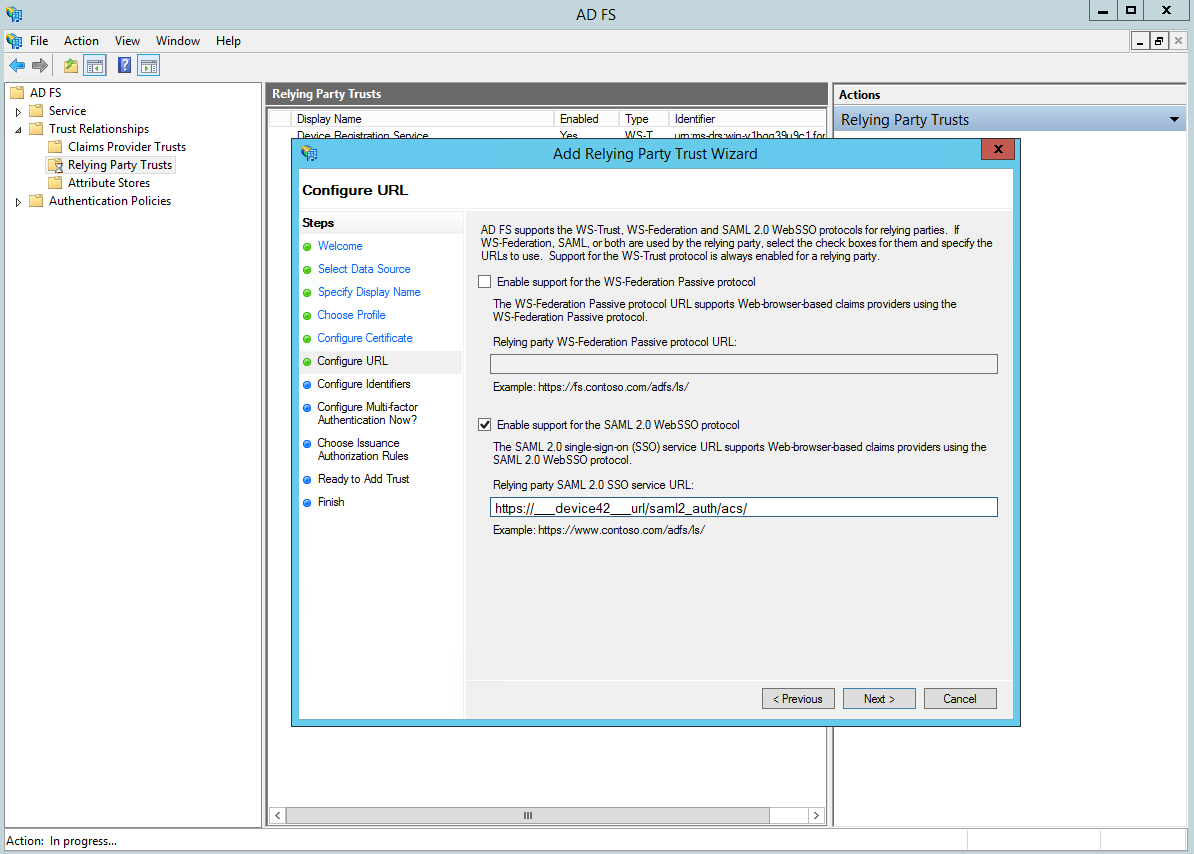Collapse the Relying Party Trusts actions section
Viewport: 1194px width, 854px height.
[x=1174, y=120]
